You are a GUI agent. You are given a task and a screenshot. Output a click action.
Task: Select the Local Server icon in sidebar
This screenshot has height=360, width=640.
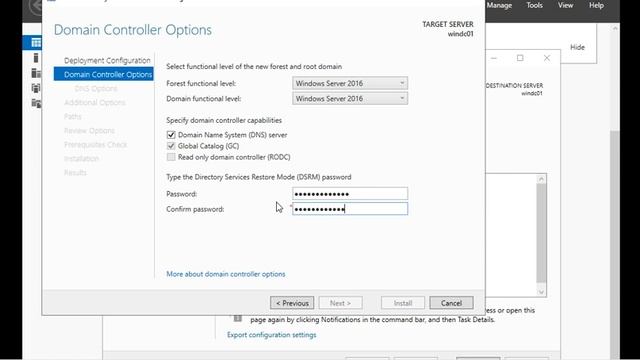[x=36, y=58]
